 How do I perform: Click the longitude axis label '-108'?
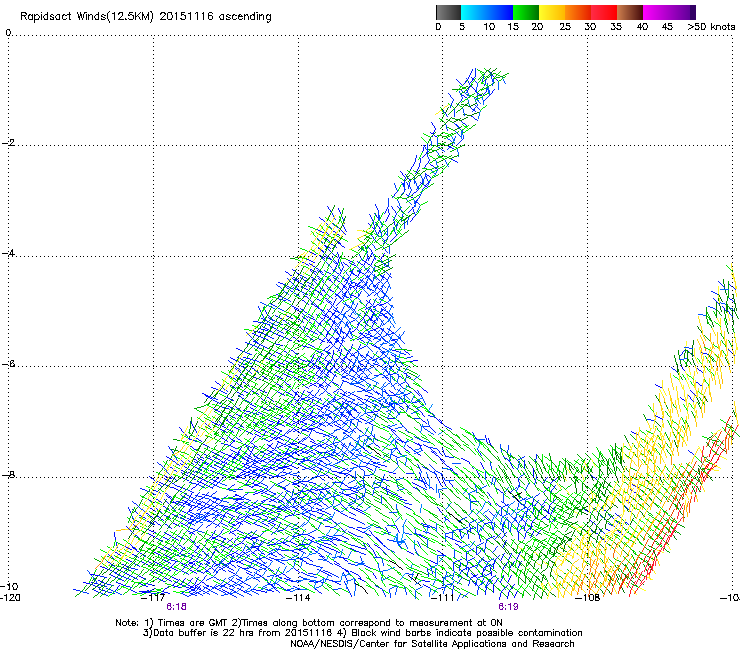[x=587, y=598]
